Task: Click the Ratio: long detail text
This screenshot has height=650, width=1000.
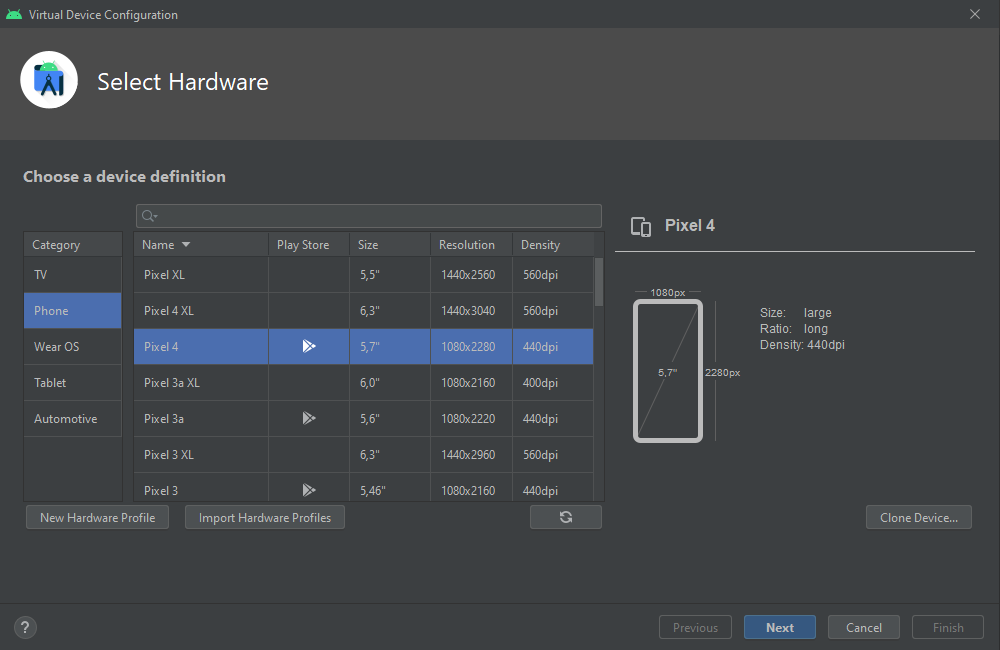Action: pyautogui.click(x=794, y=329)
